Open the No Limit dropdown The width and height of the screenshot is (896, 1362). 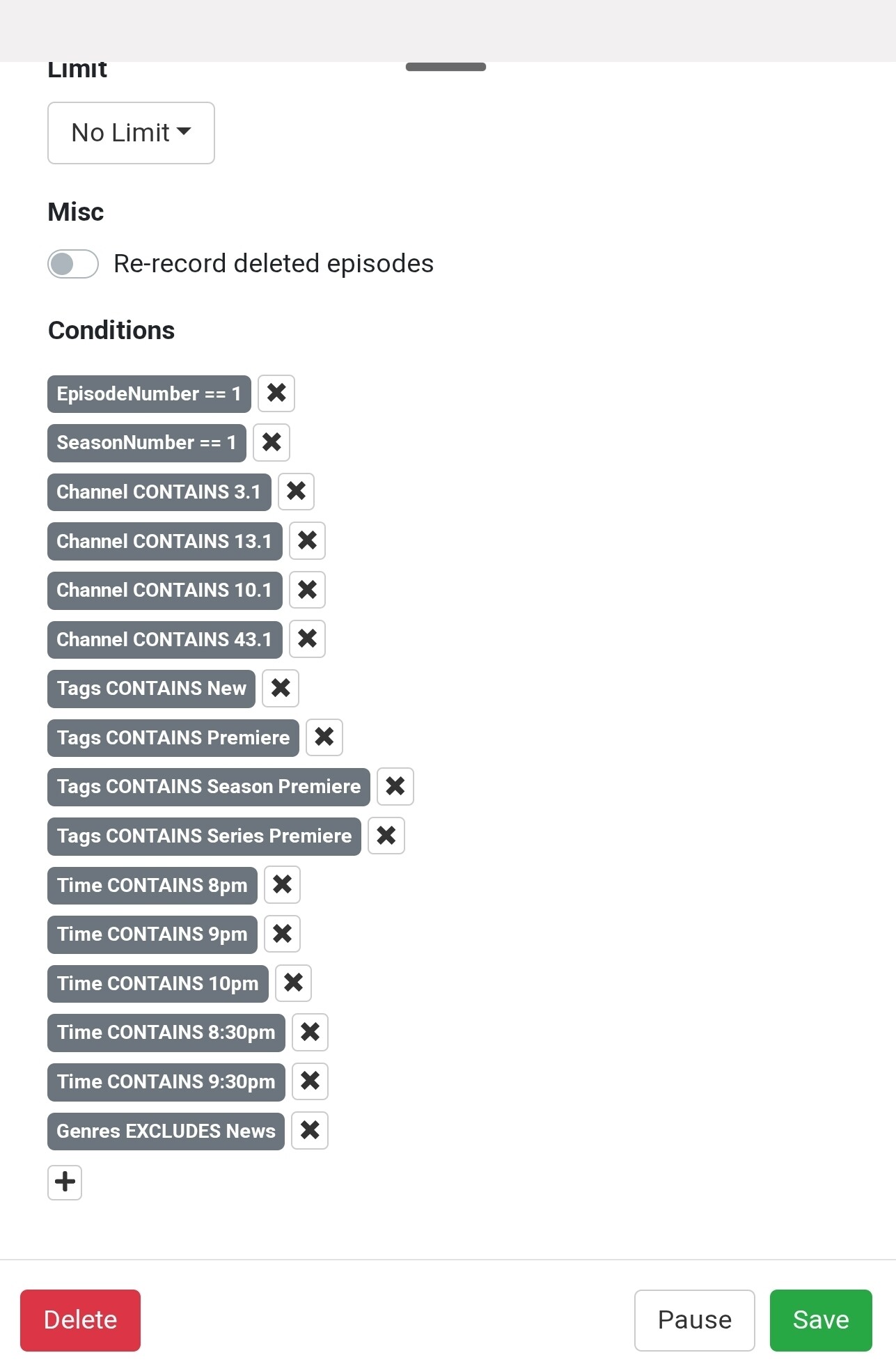pyautogui.click(x=131, y=133)
